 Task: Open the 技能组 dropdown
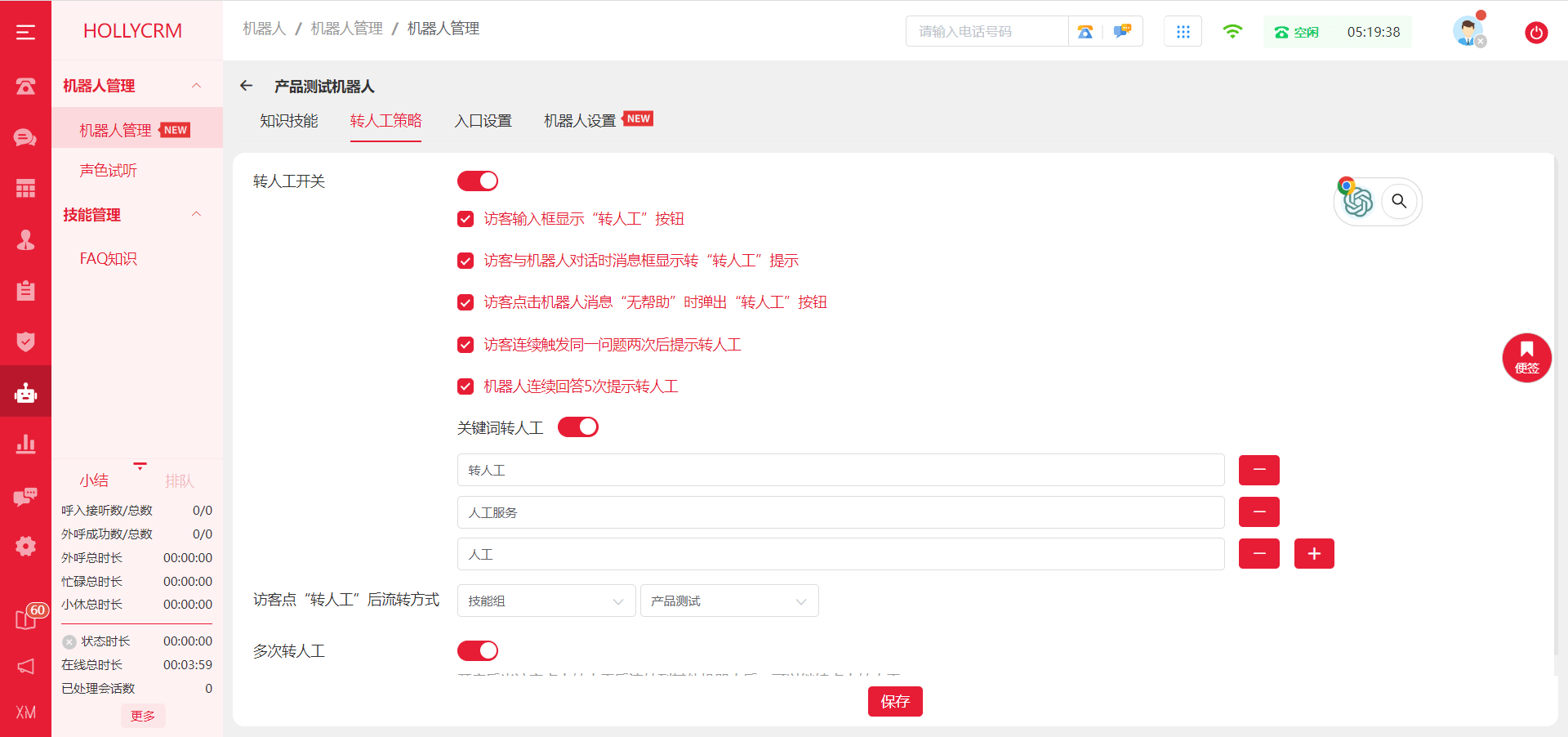tap(546, 601)
